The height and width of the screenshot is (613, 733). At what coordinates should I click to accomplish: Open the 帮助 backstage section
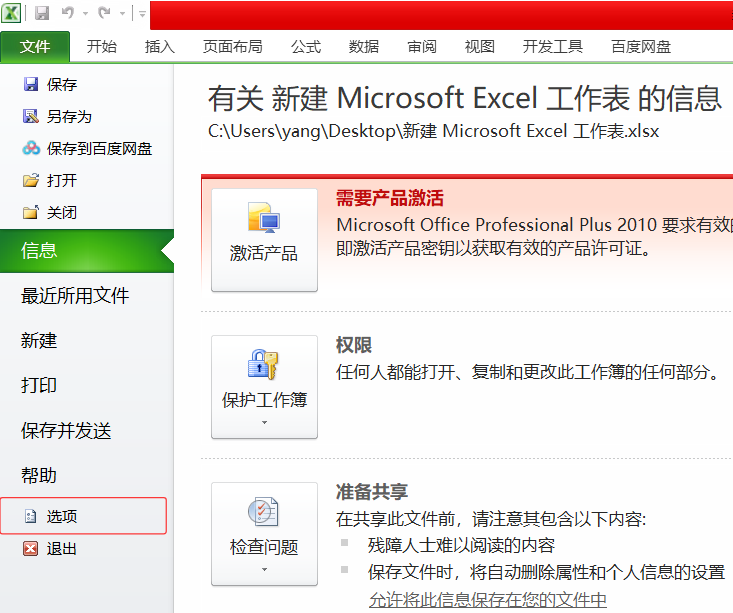click(x=39, y=476)
